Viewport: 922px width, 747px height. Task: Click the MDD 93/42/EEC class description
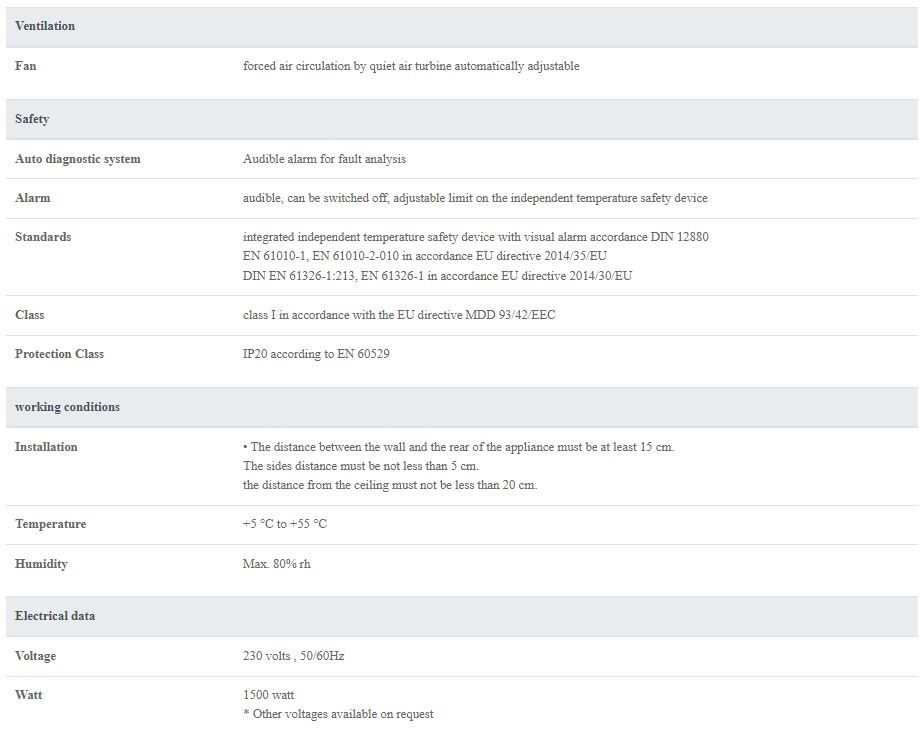[399, 315]
